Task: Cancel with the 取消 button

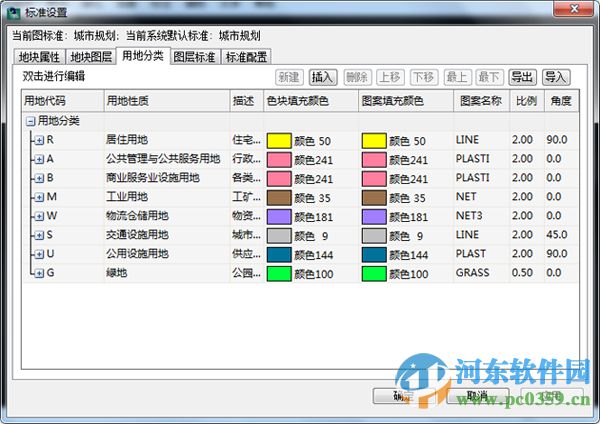Action: 478,396
